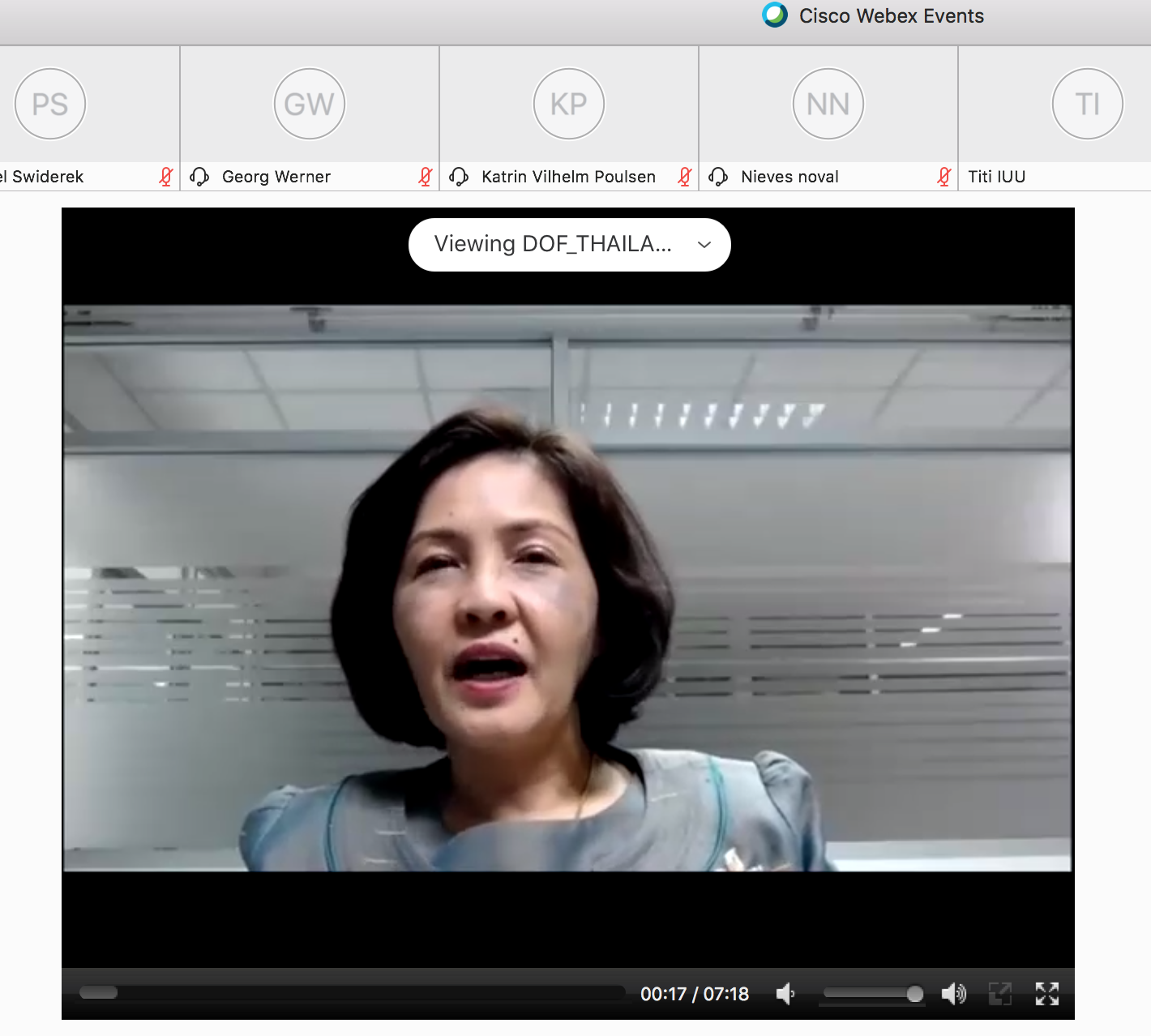Click Georg Werner's muted microphone icon
1151x1036 pixels.
426,177
